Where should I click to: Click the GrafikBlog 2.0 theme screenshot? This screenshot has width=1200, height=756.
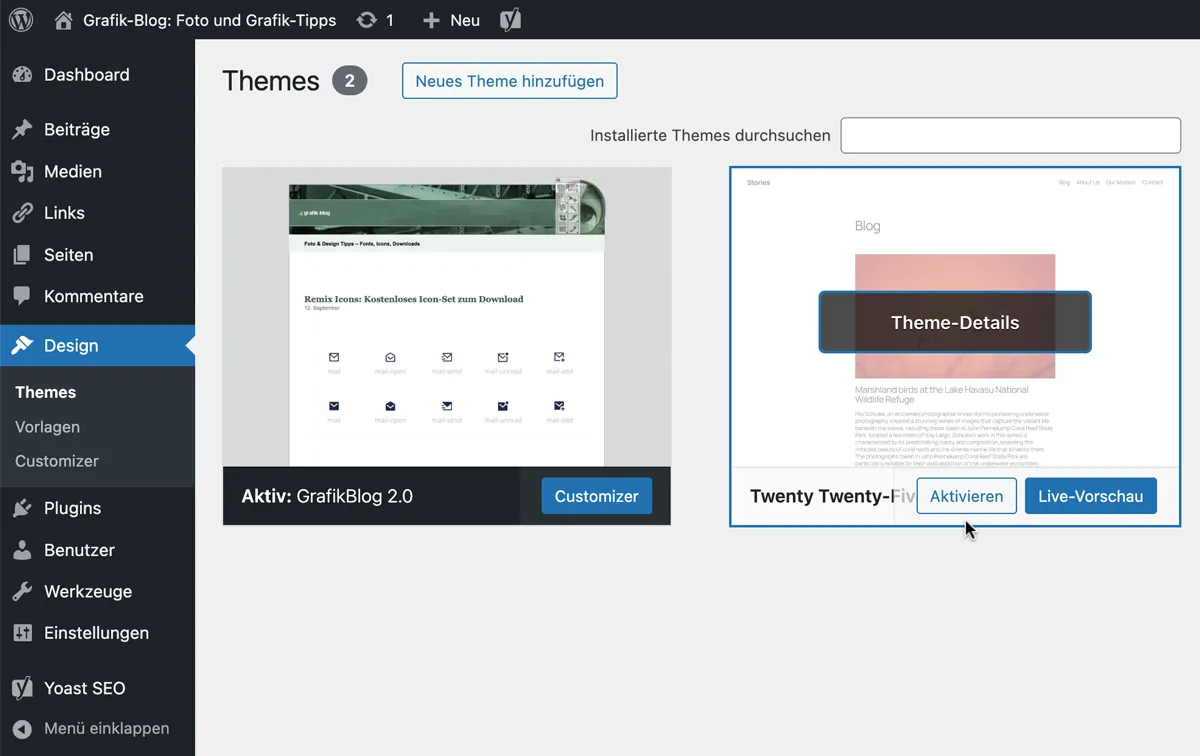coord(447,317)
